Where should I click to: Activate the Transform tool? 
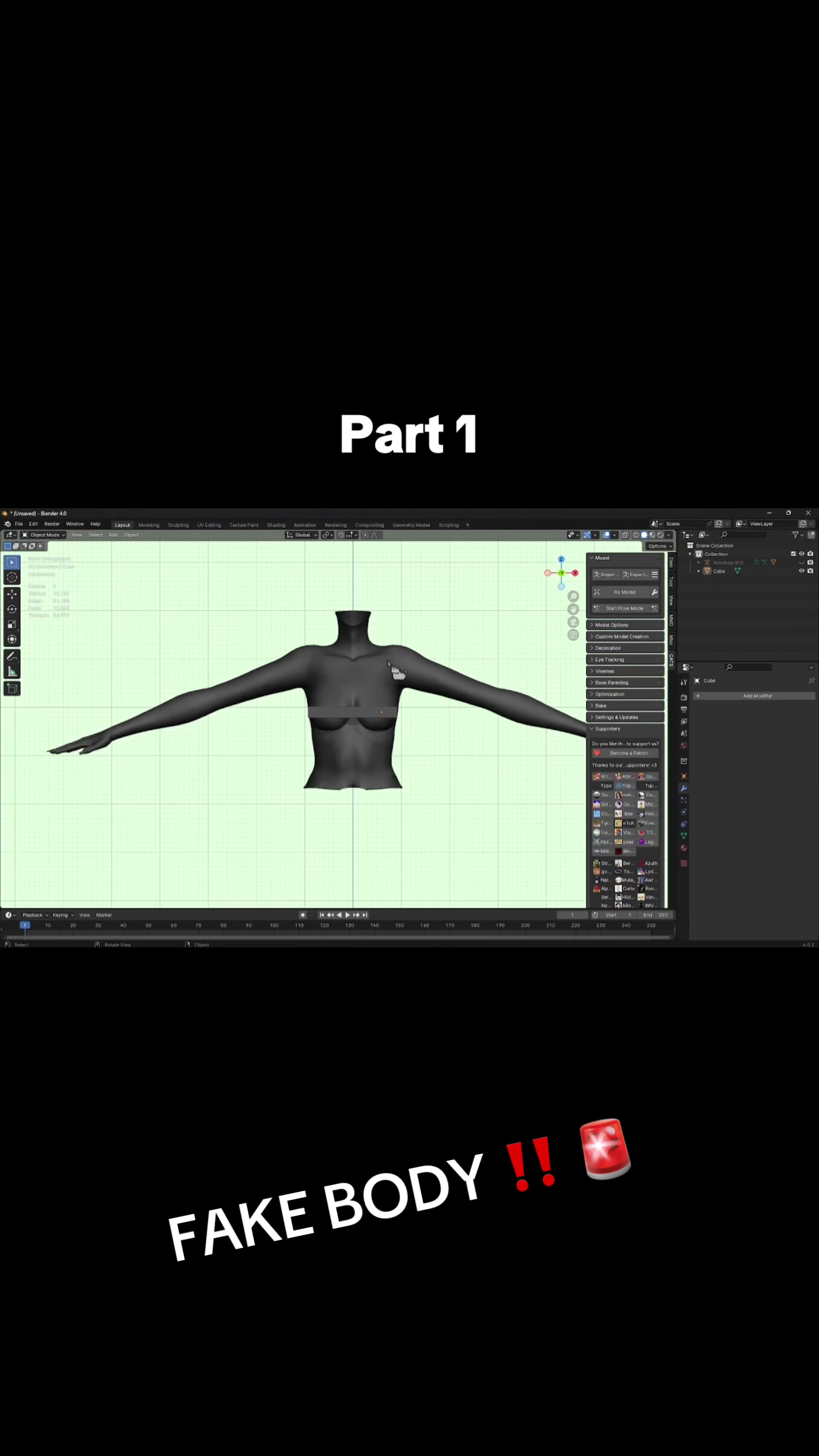click(12, 639)
